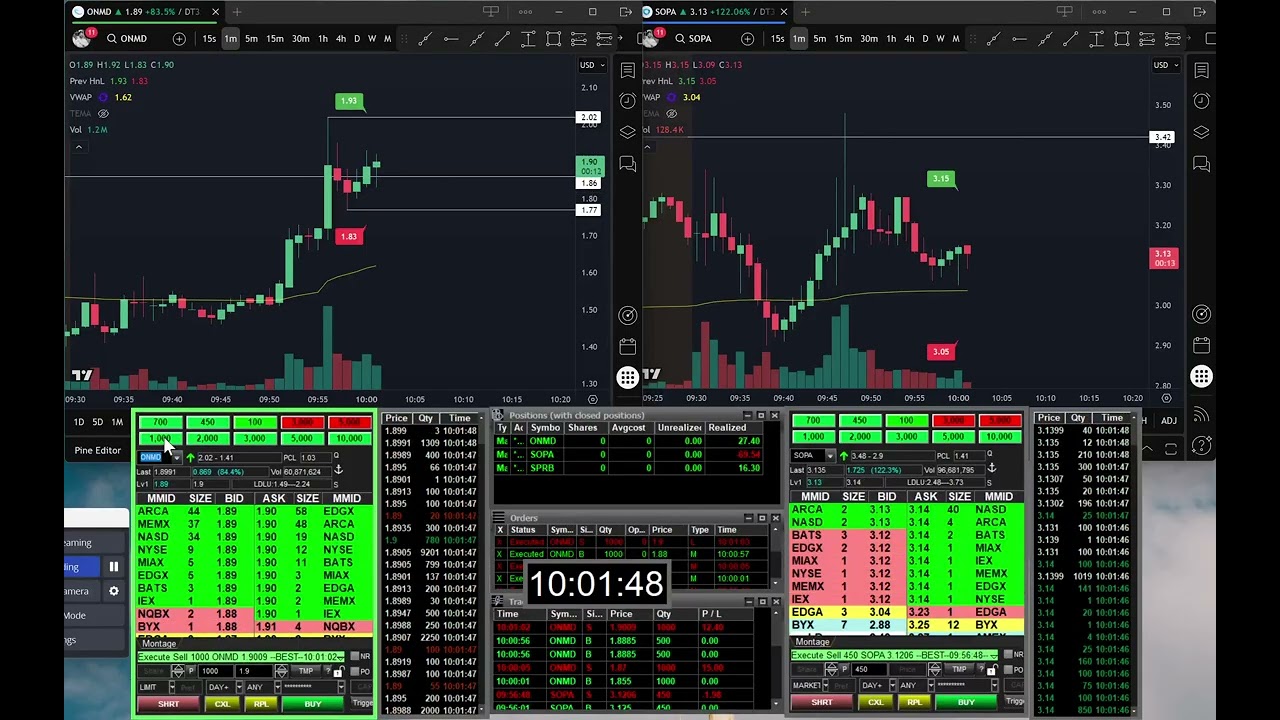The image size is (1280, 720).
Task: Open Pine Editor tab
Action: [x=98, y=451]
